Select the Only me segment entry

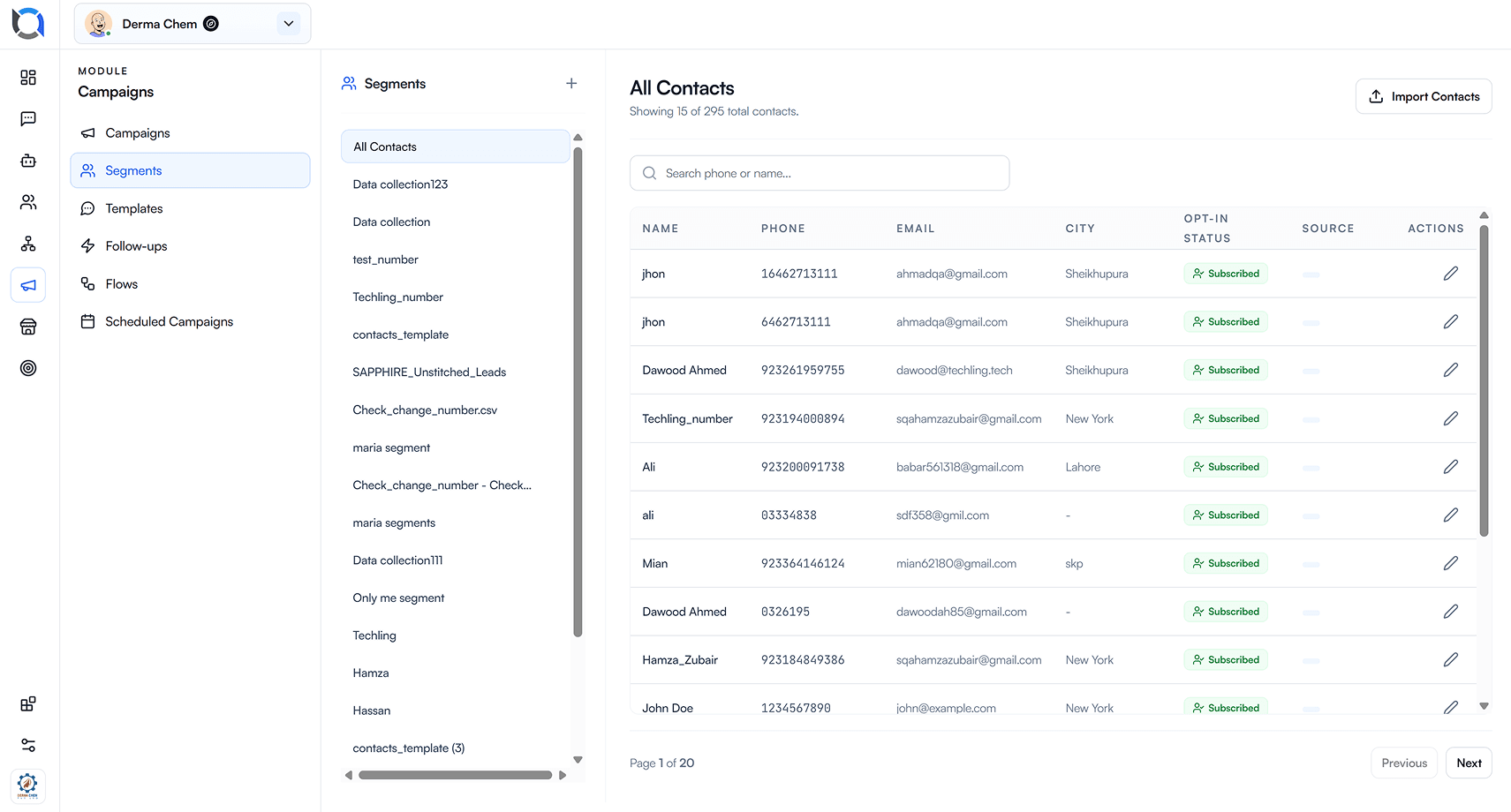pos(455,598)
